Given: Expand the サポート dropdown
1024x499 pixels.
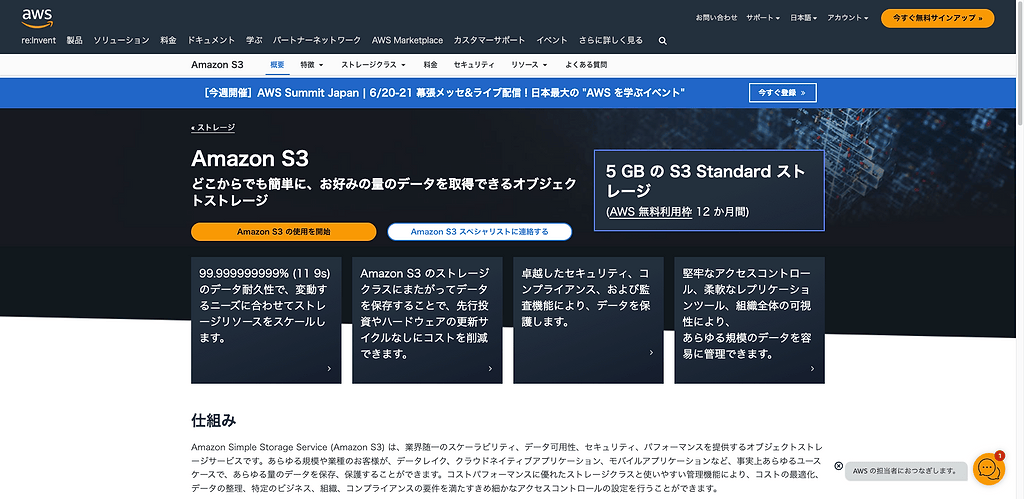Looking at the screenshot, I should coord(763,18).
